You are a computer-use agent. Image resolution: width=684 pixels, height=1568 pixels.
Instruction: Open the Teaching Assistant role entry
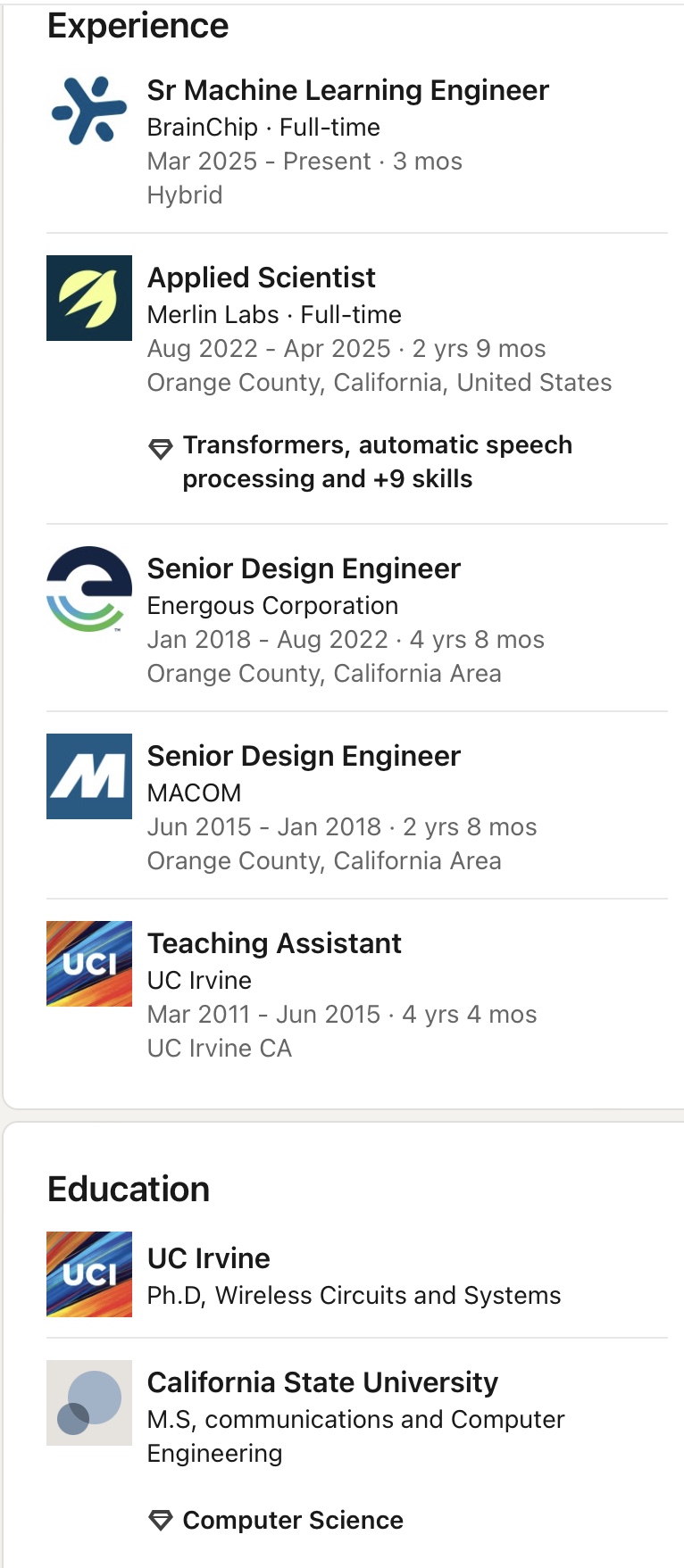pos(274,943)
